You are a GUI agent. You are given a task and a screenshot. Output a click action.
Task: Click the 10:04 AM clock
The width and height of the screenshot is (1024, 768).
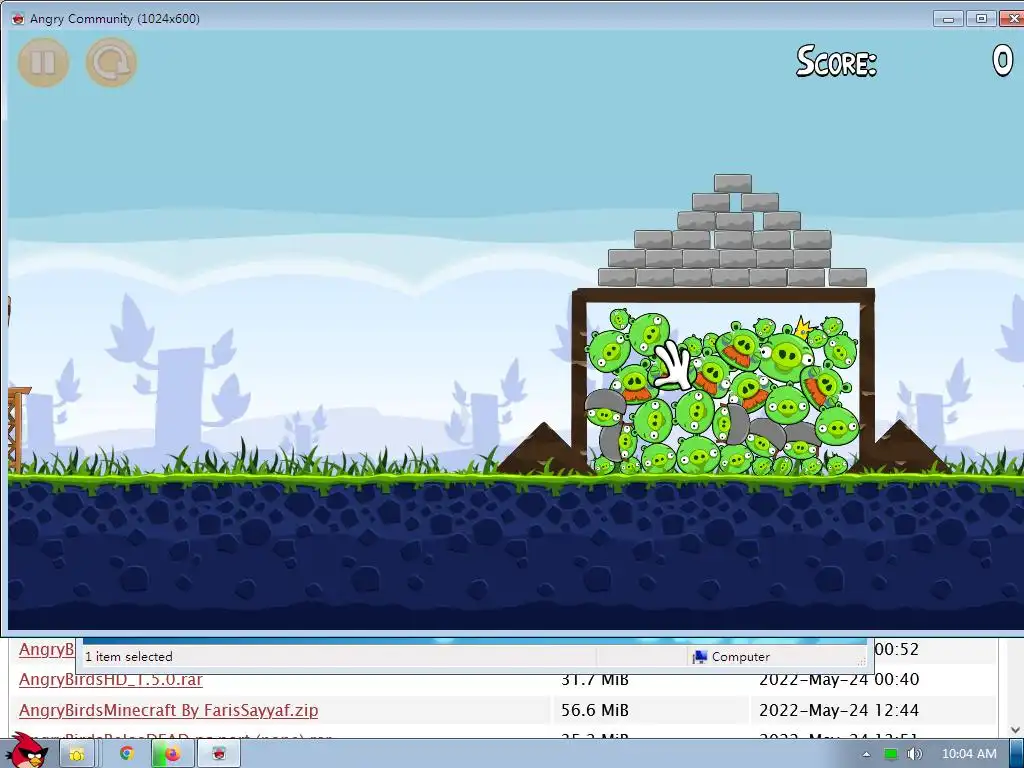969,754
